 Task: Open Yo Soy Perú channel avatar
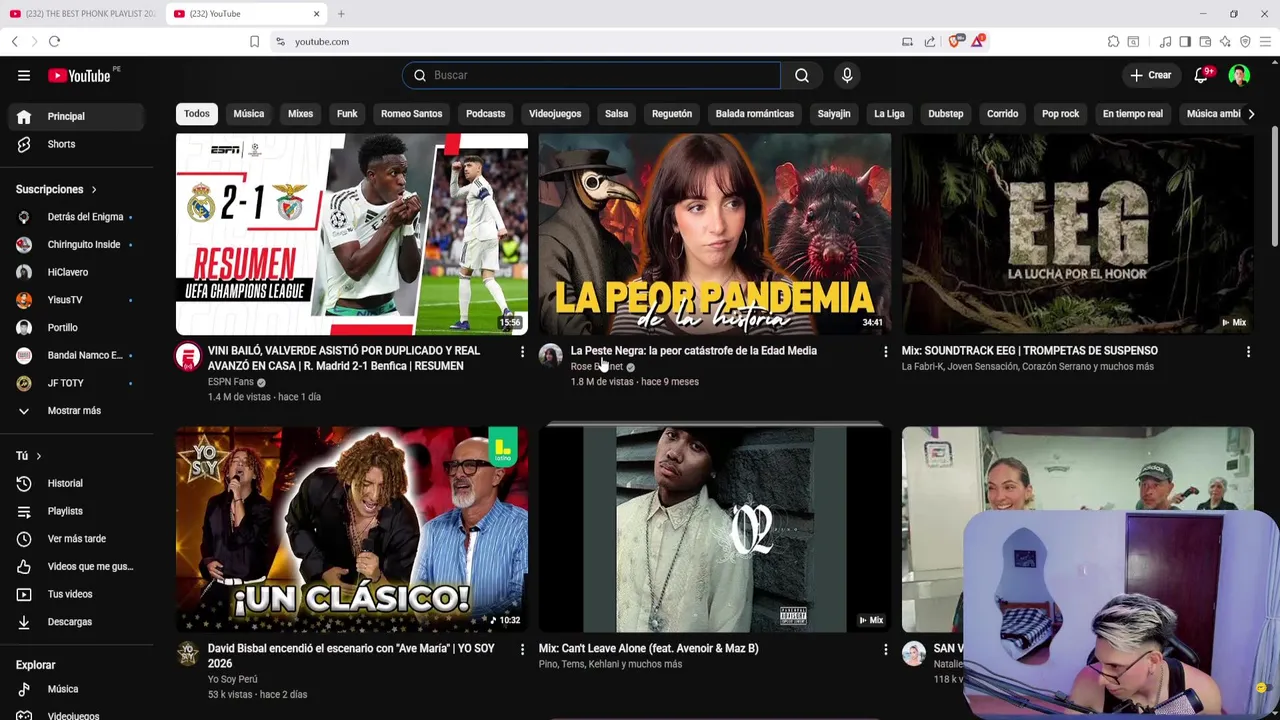[x=188, y=654]
